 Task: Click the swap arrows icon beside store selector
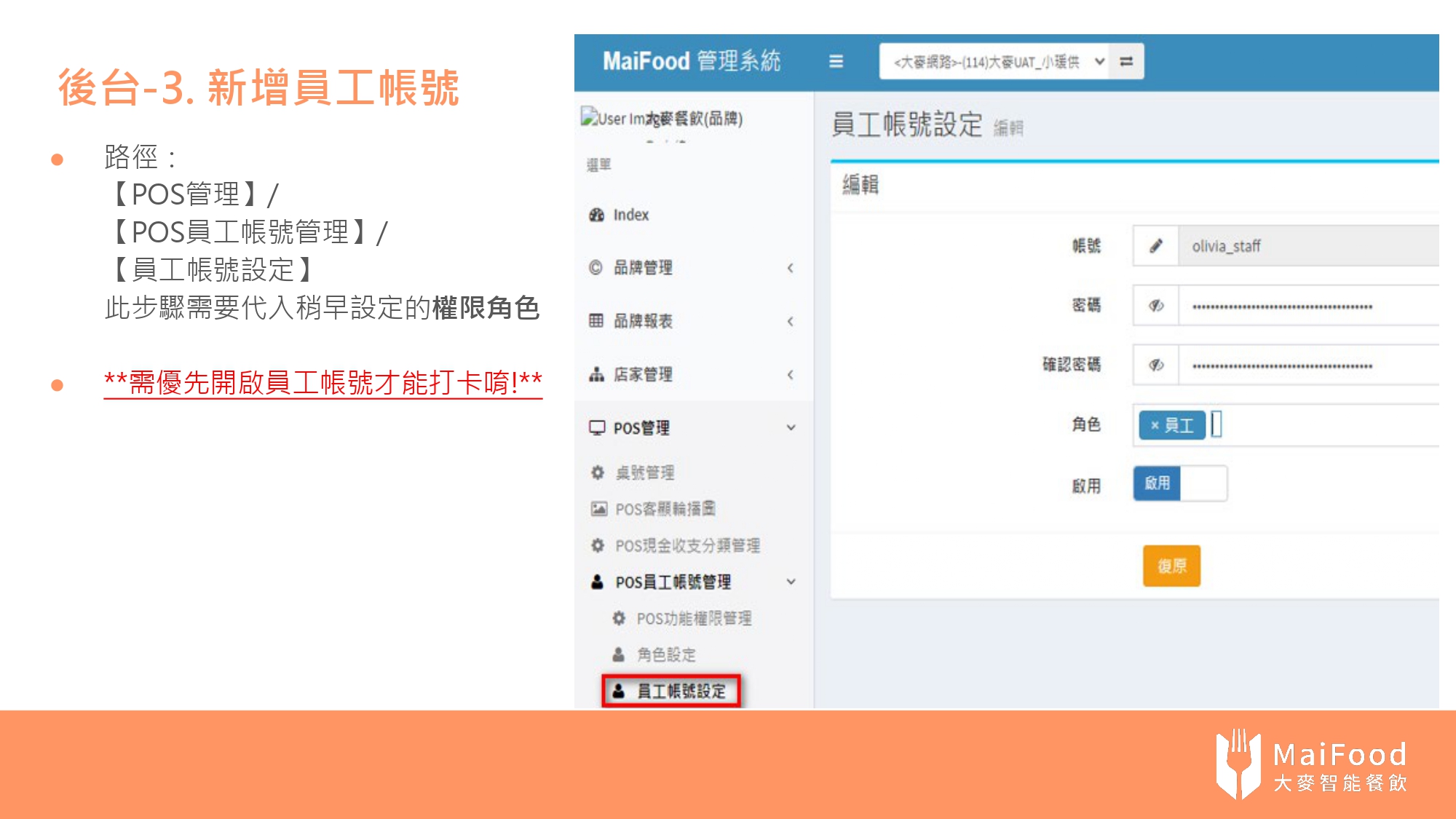point(1126,61)
